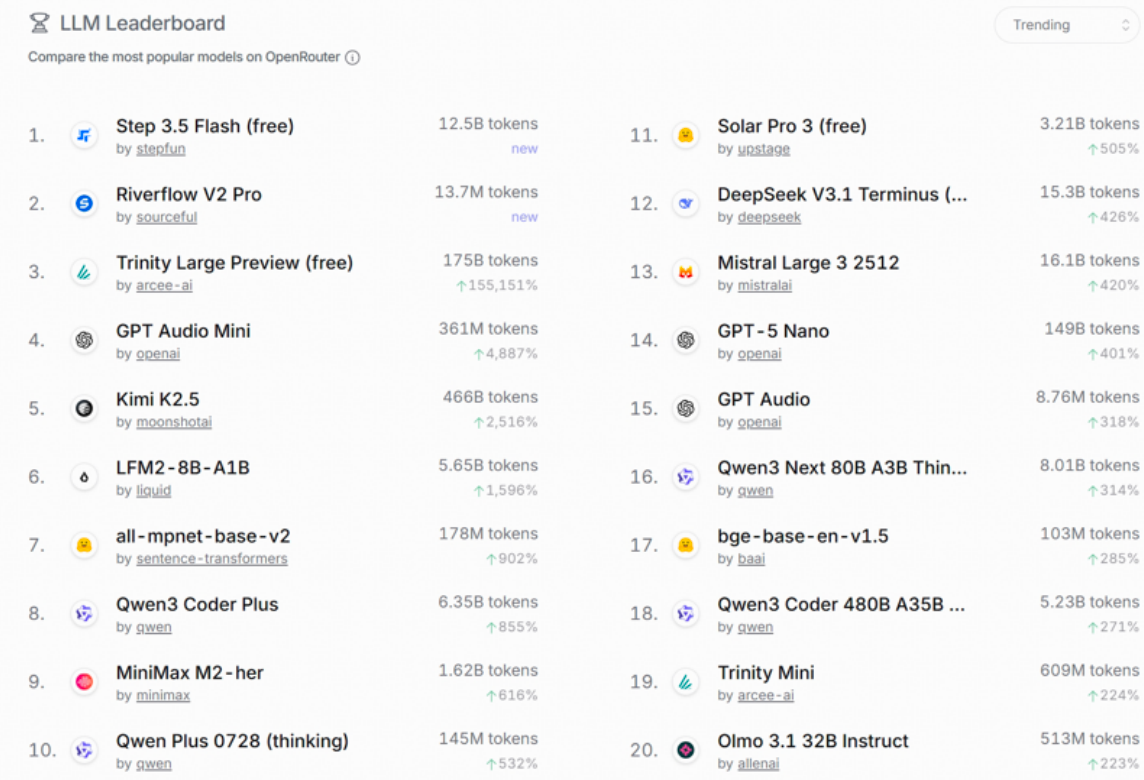Select the LFM2-8B-A1B model title

coord(182,467)
